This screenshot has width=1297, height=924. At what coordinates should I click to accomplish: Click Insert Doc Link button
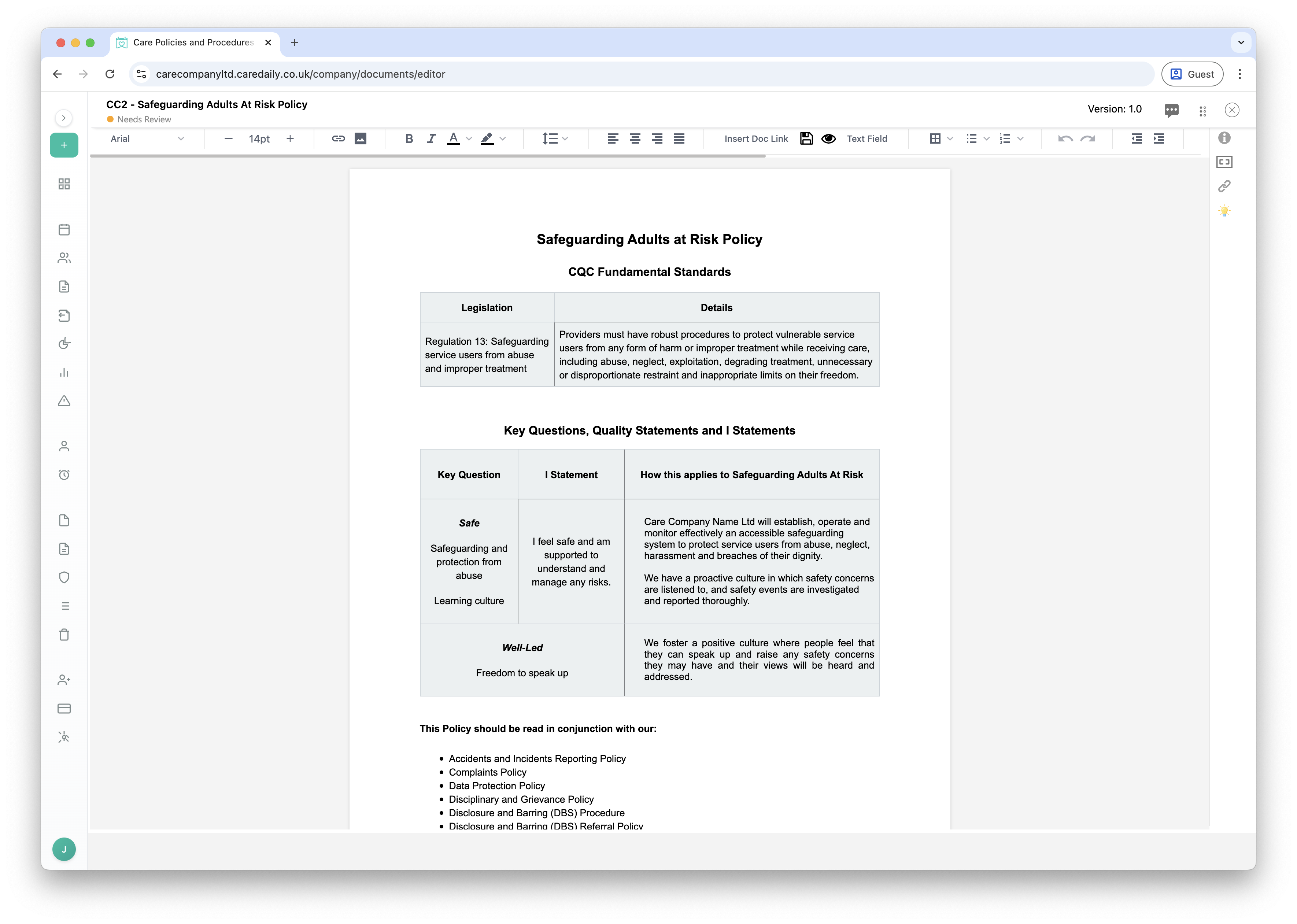[756, 138]
